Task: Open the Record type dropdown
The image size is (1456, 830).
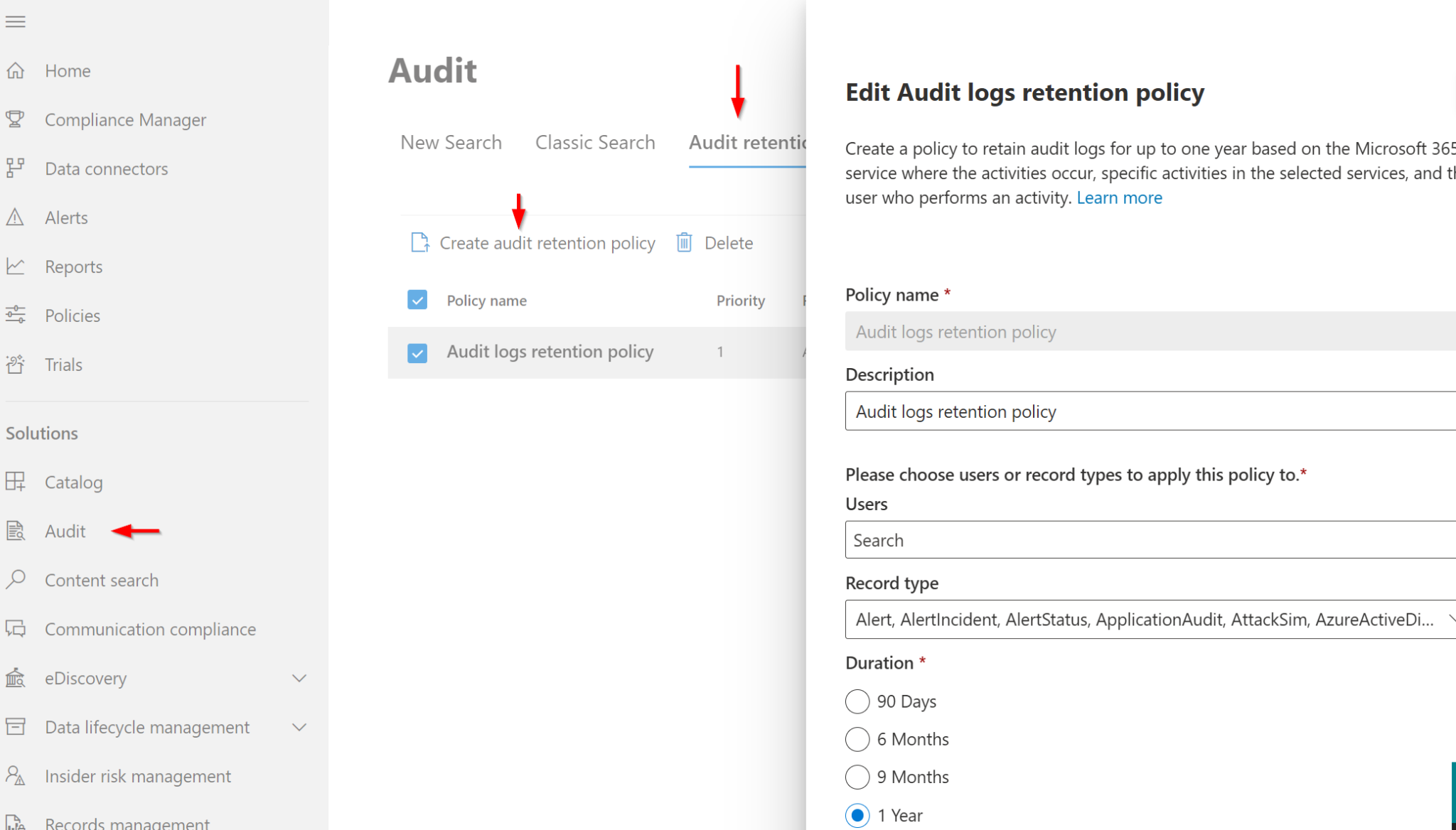Action: [x=1150, y=620]
